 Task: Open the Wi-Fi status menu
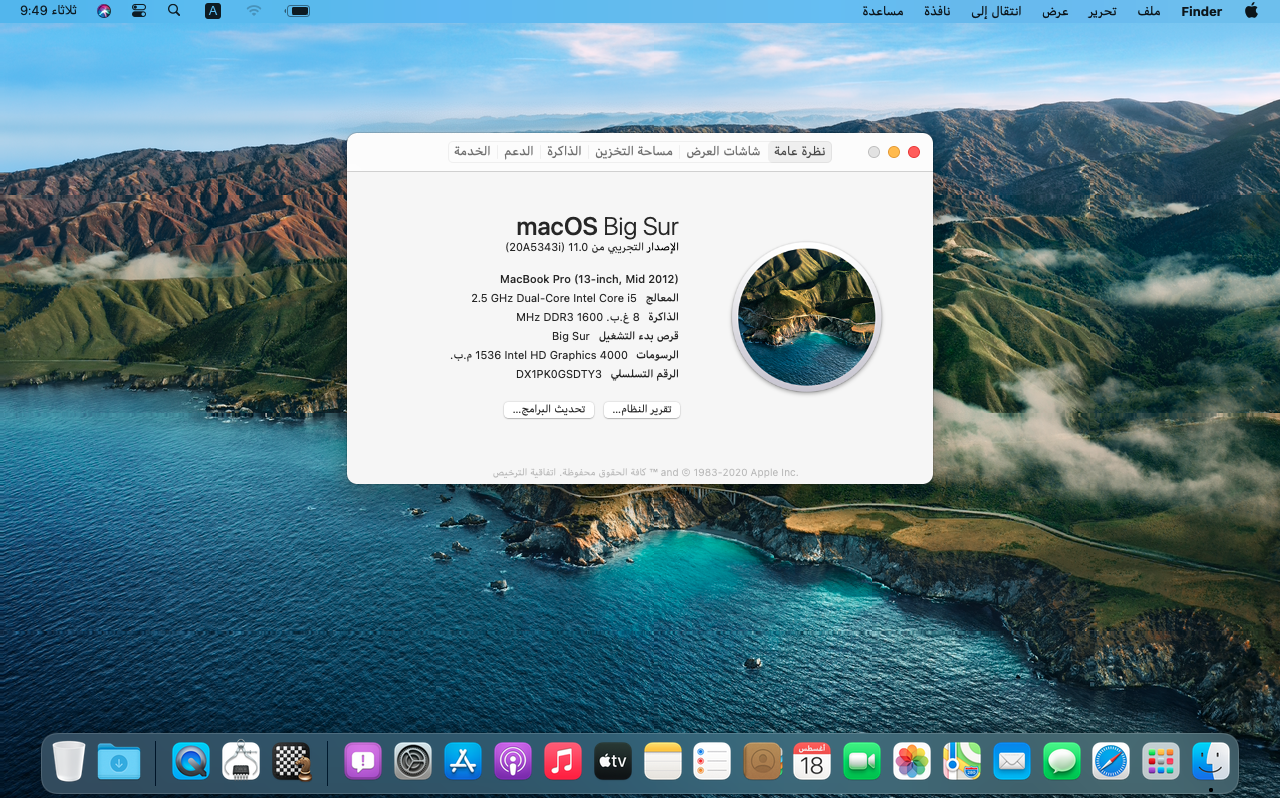254,11
